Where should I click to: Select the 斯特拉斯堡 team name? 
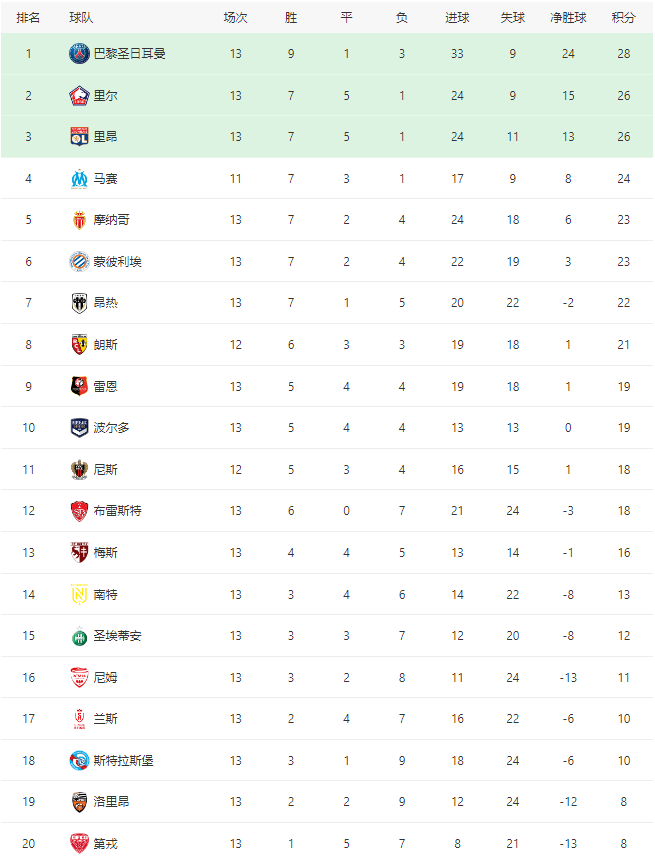coord(123,760)
